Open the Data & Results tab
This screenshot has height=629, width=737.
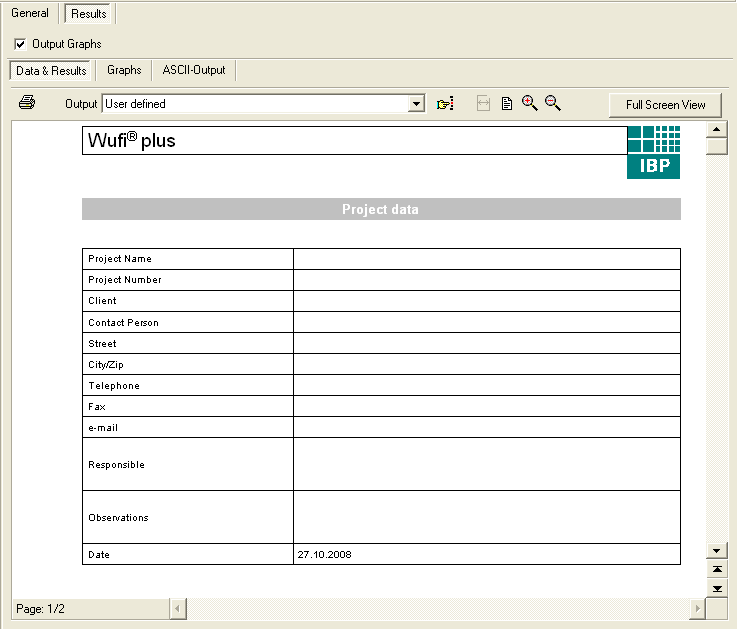tap(51, 71)
